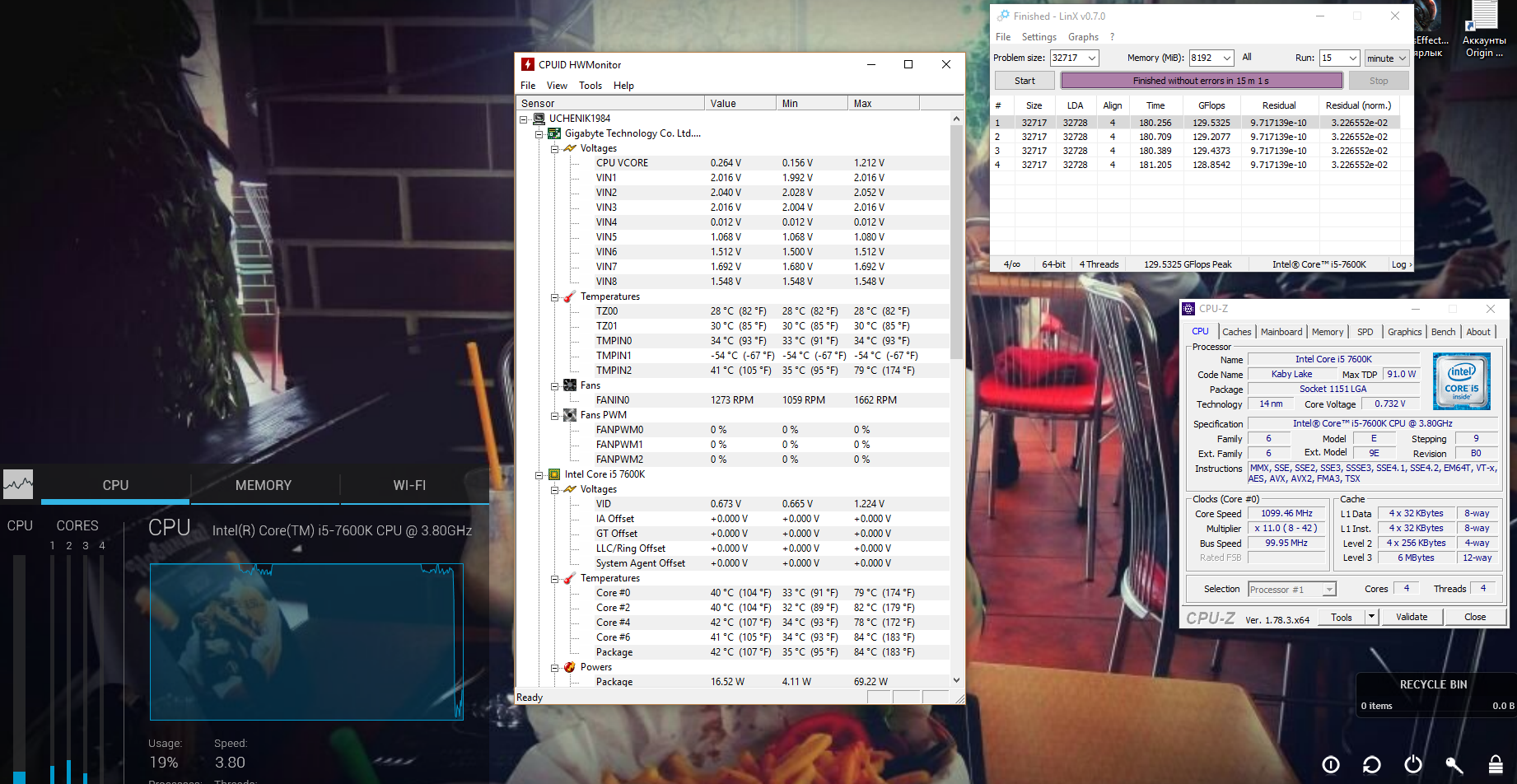The width and height of the screenshot is (1517, 784).
Task: Switch to the Caches tab in CPU-Z
Action: click(x=1236, y=332)
